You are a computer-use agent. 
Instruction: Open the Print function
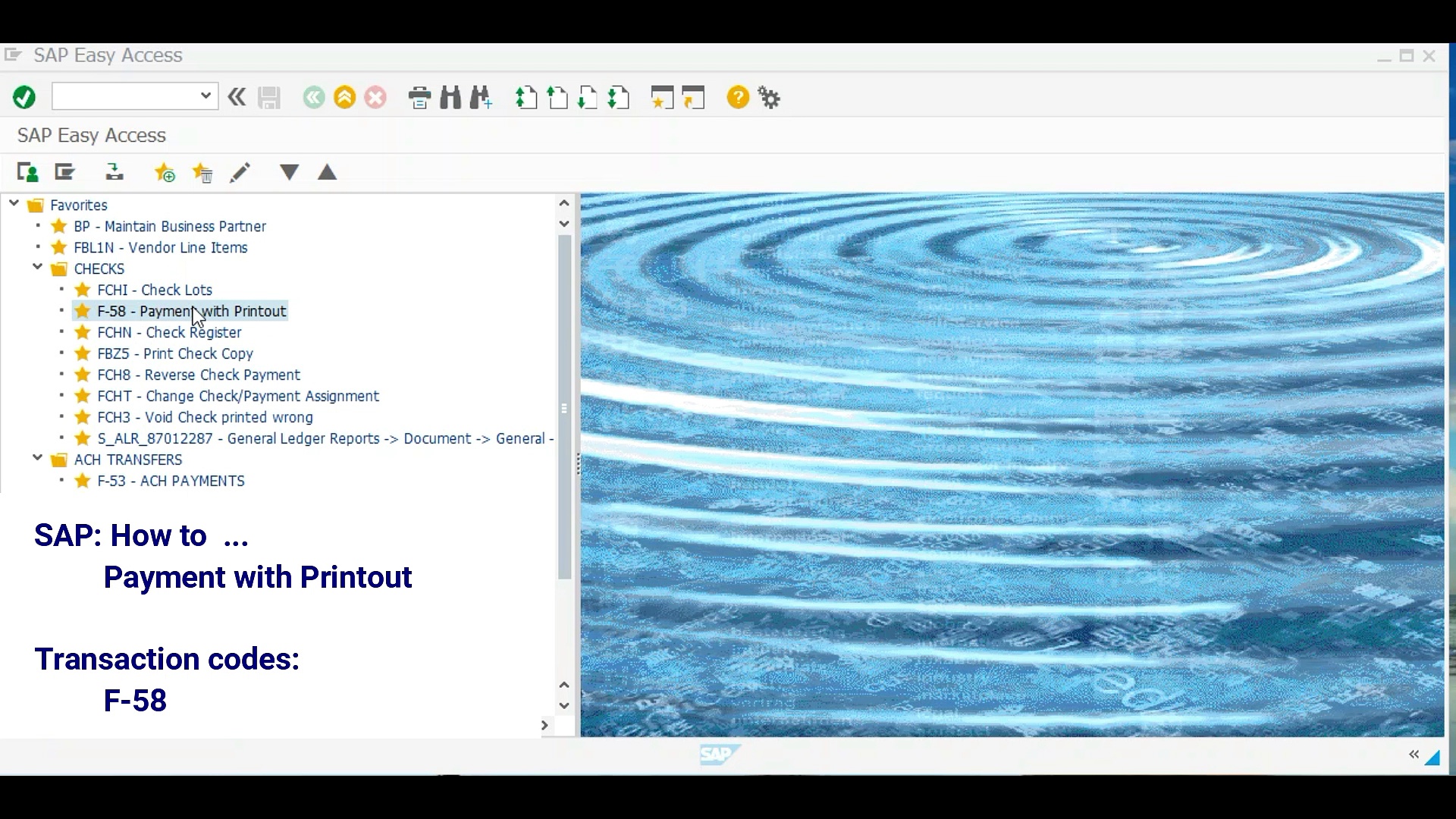pyautogui.click(x=419, y=97)
